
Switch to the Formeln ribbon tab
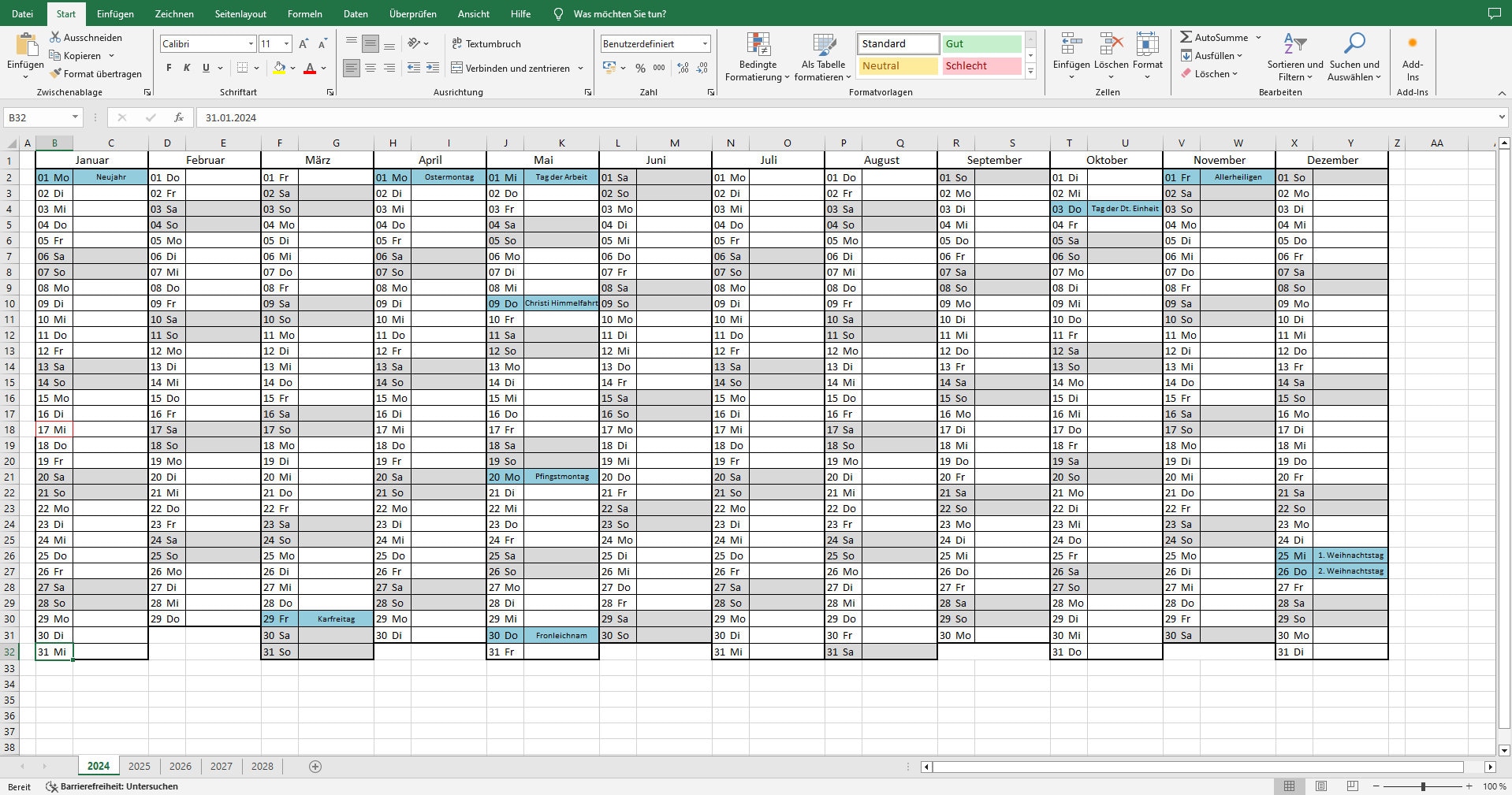[304, 13]
